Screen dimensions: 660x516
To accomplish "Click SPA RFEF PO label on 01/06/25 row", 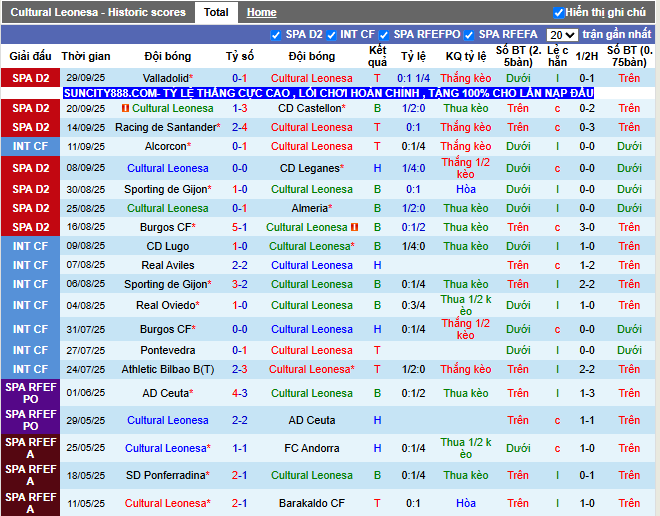I will click(x=30, y=393).
